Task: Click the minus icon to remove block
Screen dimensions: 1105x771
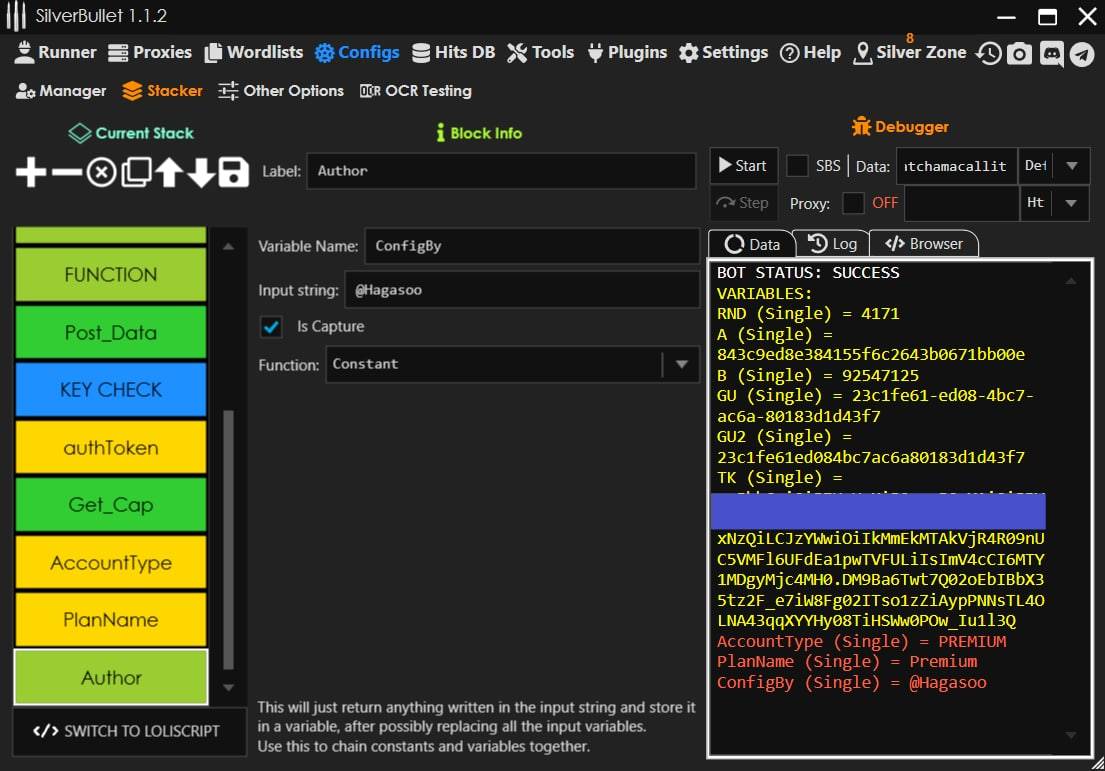Action: 66,173
